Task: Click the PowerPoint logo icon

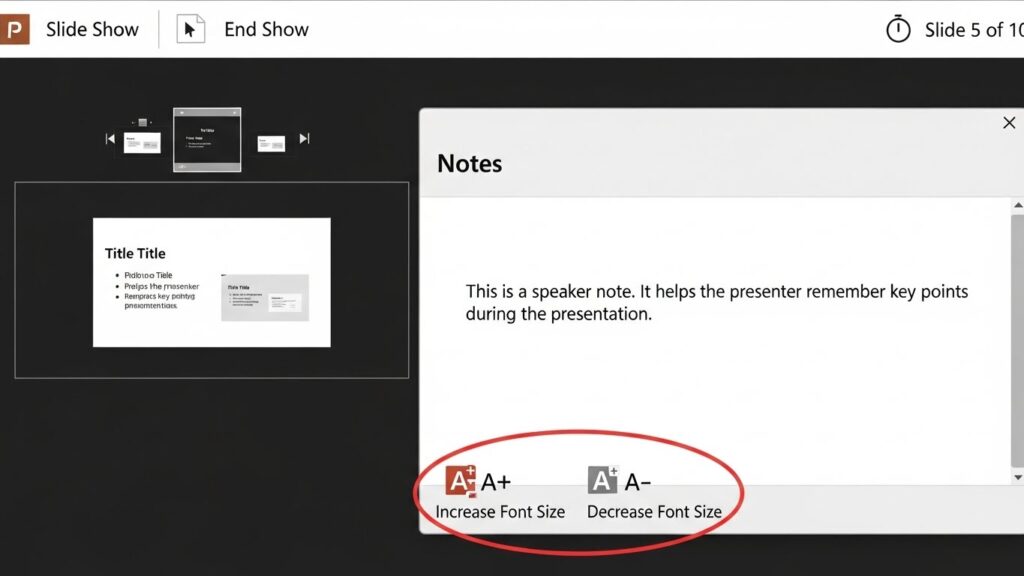Action: tap(16, 29)
